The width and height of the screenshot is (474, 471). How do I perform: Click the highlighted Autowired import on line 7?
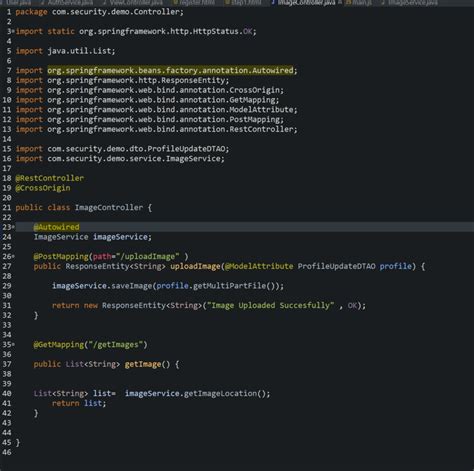click(x=170, y=70)
